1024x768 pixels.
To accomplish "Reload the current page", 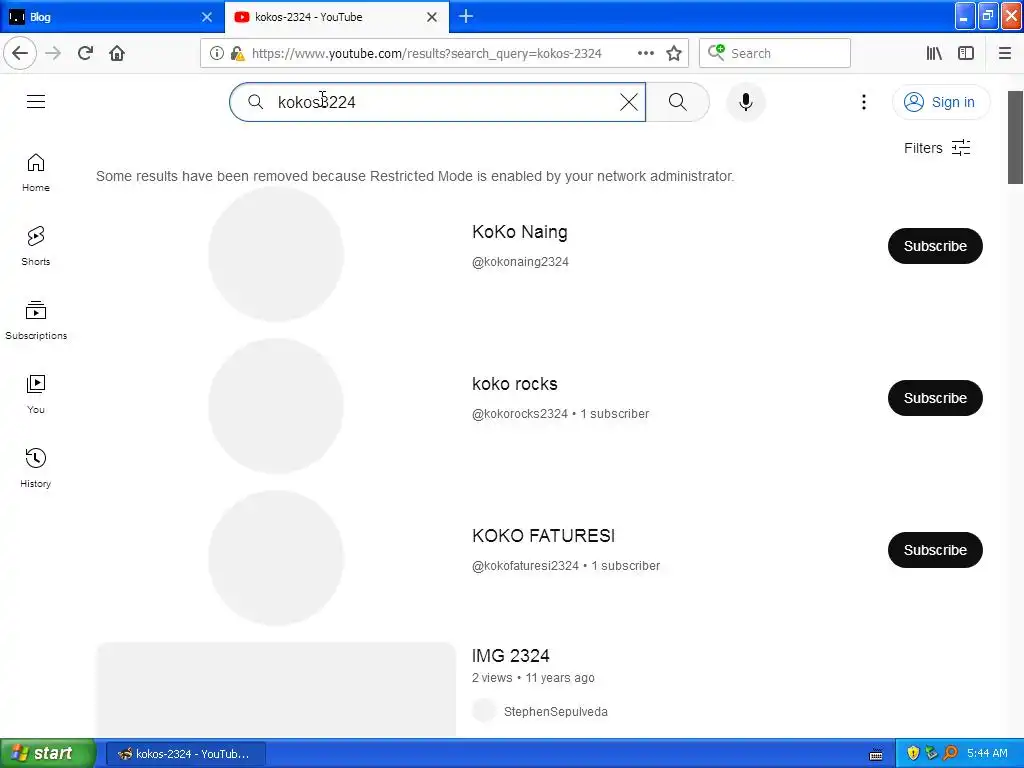I will (85, 53).
